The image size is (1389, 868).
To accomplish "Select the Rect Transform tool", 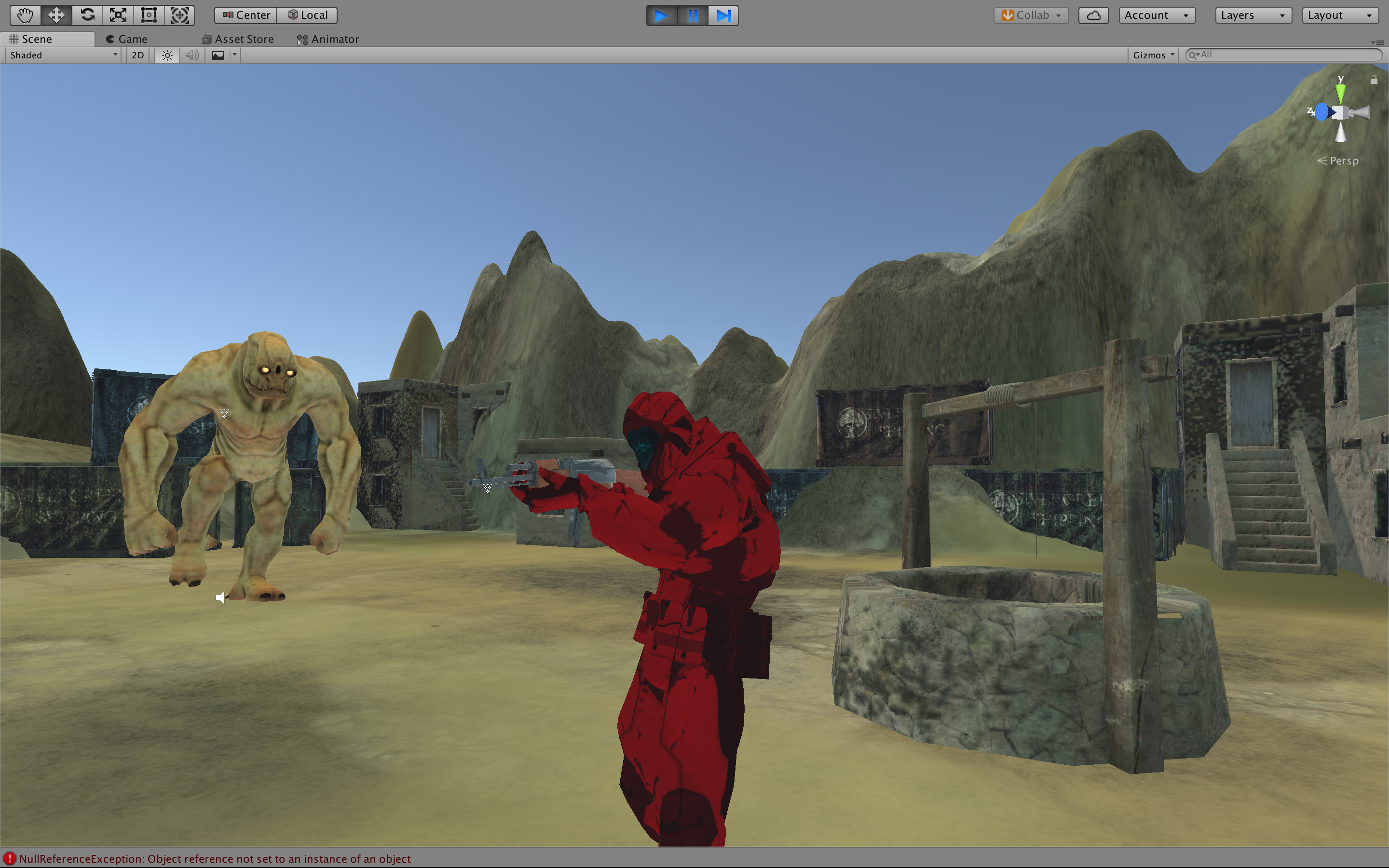I will [149, 15].
